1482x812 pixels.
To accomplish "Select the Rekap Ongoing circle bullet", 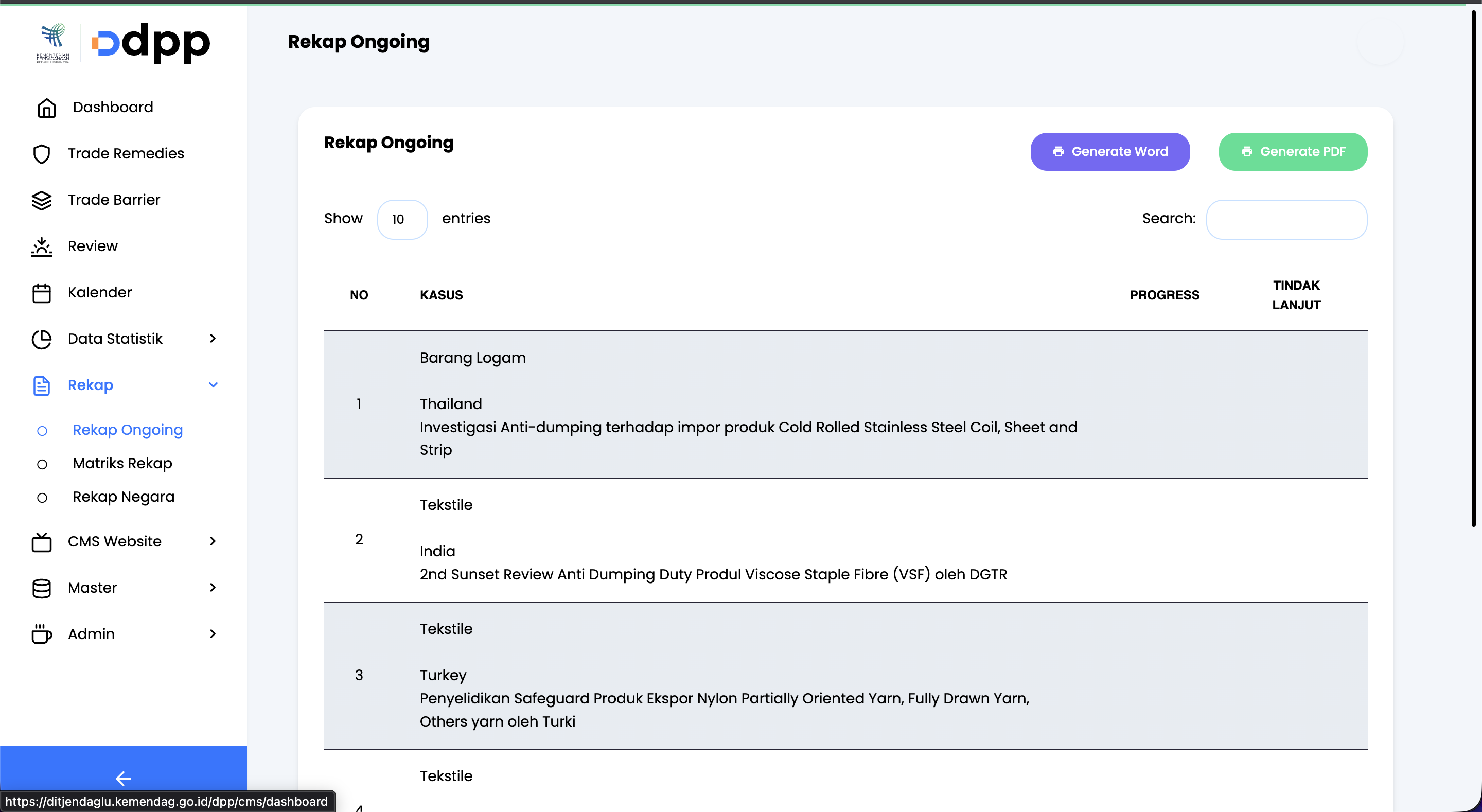I will coord(42,431).
